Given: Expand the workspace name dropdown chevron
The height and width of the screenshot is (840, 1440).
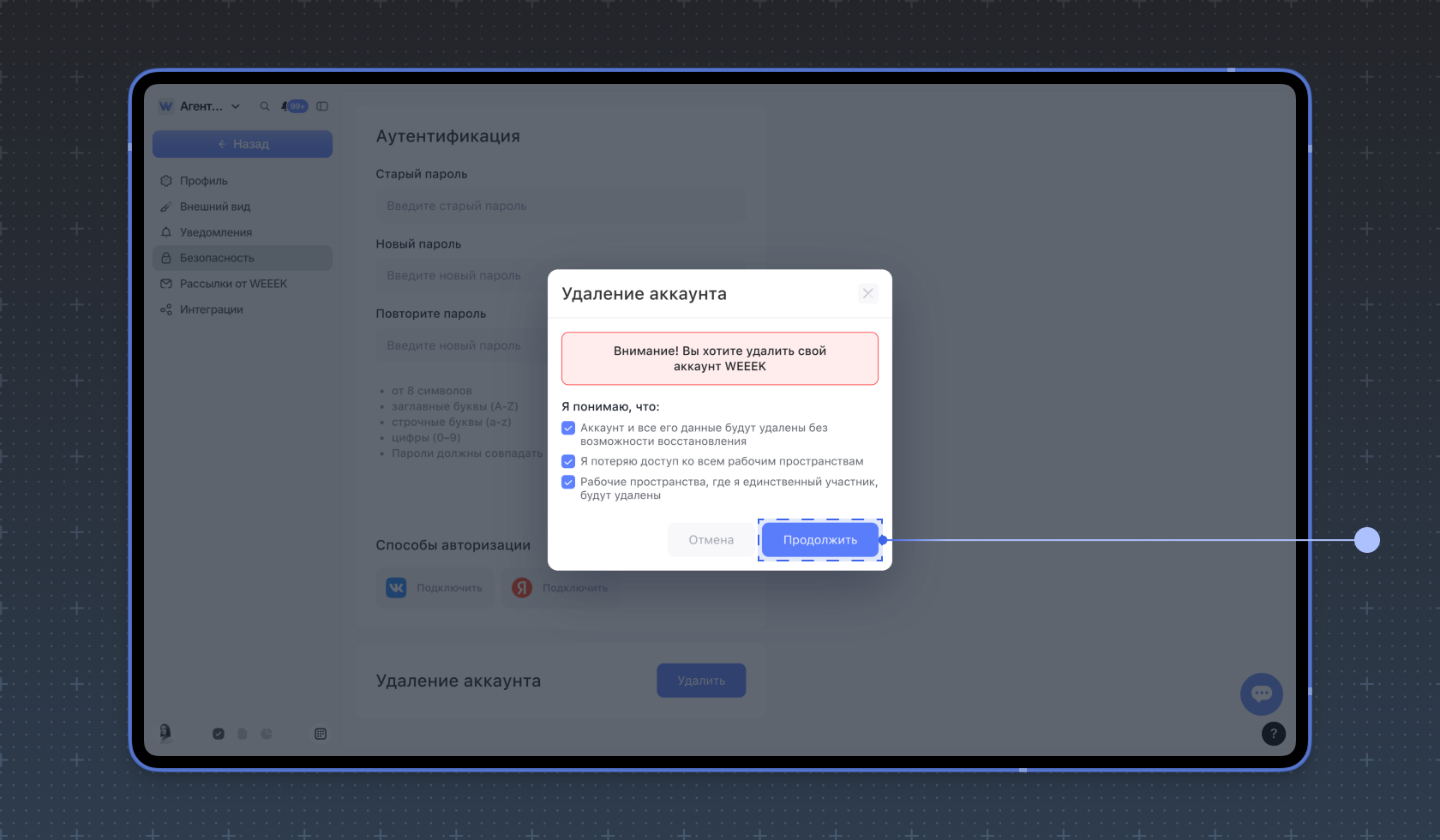Looking at the screenshot, I should click(x=236, y=106).
